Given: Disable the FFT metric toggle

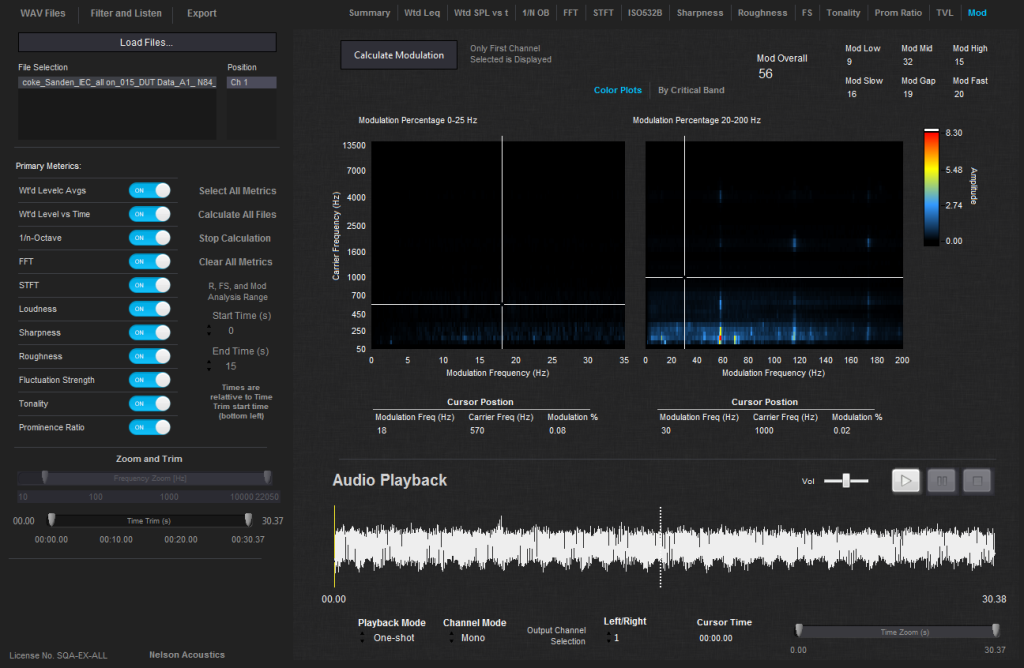Looking at the screenshot, I should (151, 261).
